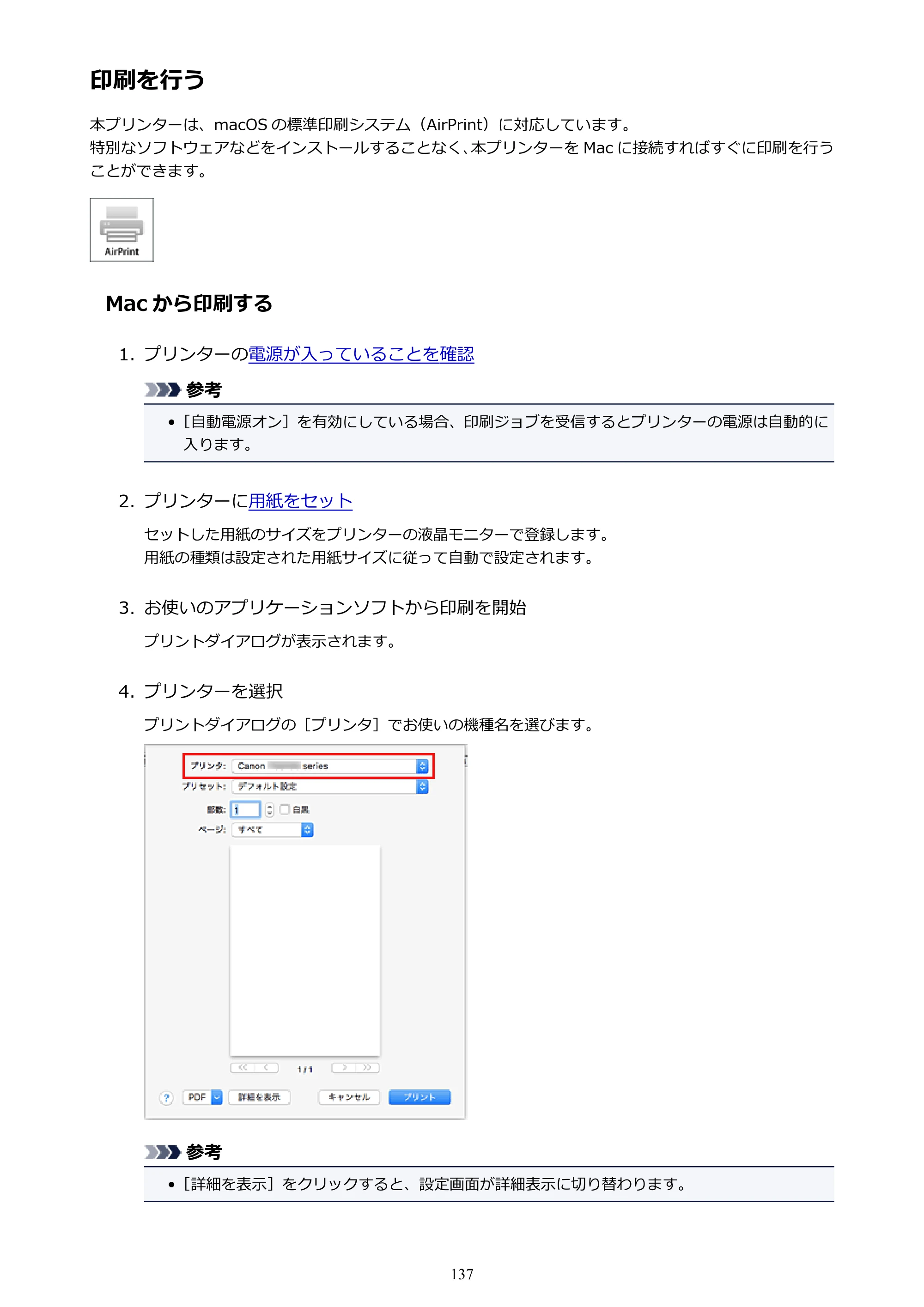Click the help question mark button

166,1098
